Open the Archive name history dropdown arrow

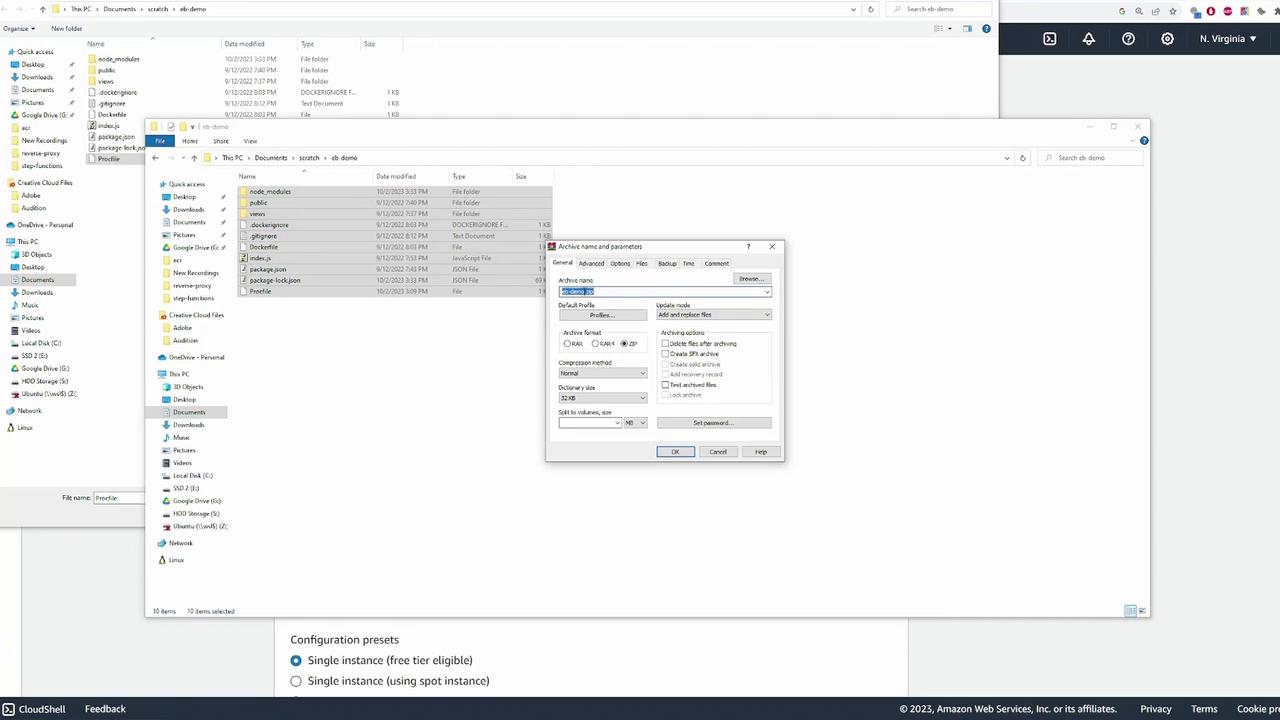767,291
